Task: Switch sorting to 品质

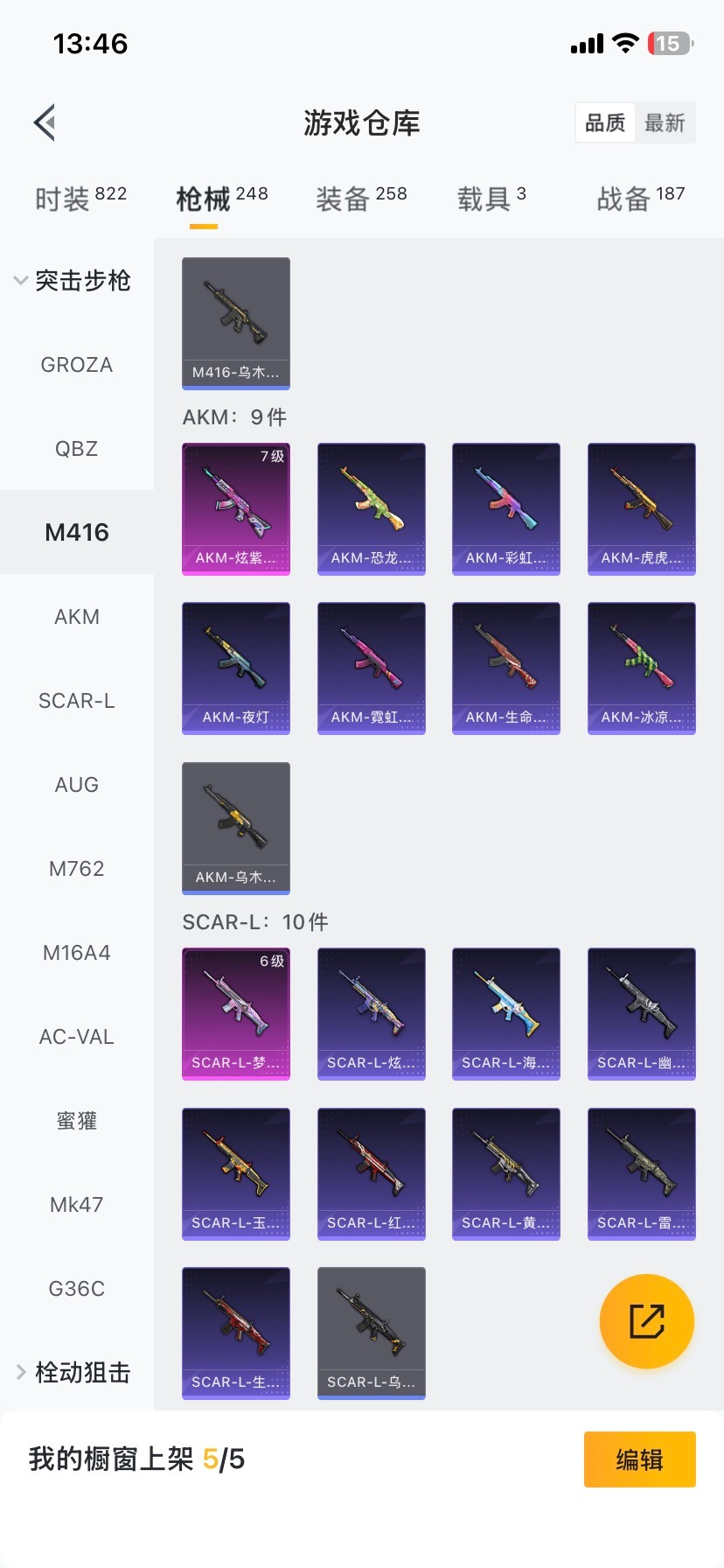Action: 605,122
